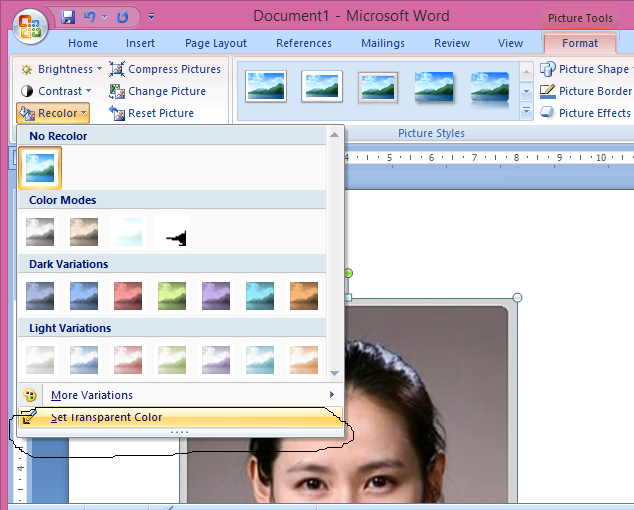The image size is (634, 510).
Task: Apply the first picture style (simple white frame)
Action: pyautogui.click(x=266, y=86)
